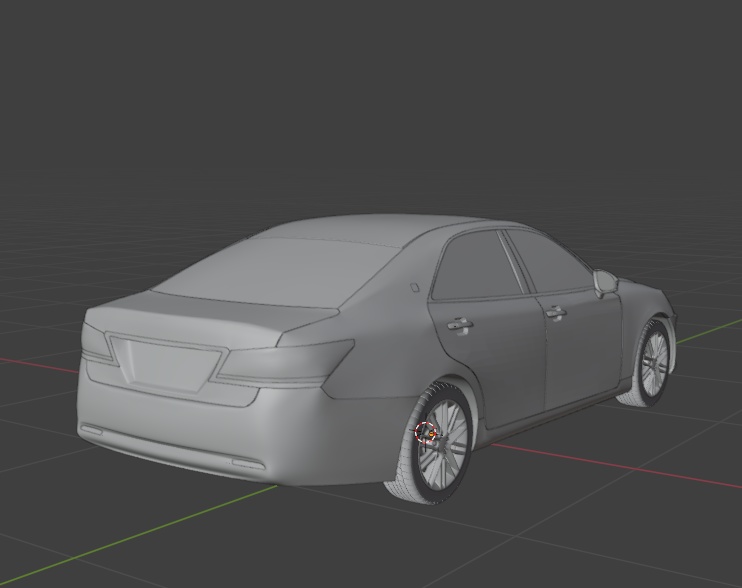Select the car's rear wheel

click(438, 445)
